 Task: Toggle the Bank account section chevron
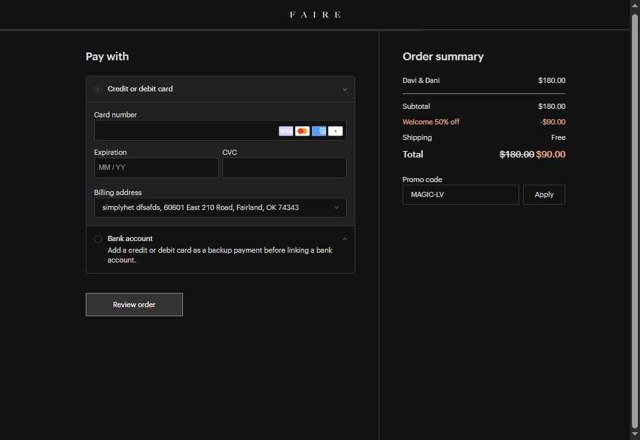pos(344,239)
